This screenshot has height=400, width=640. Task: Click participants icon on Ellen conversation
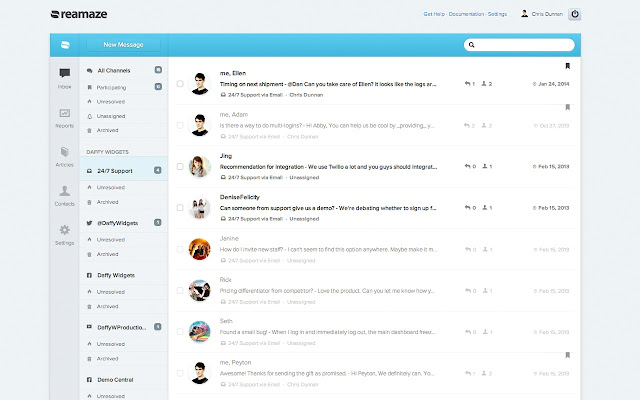click(x=484, y=84)
